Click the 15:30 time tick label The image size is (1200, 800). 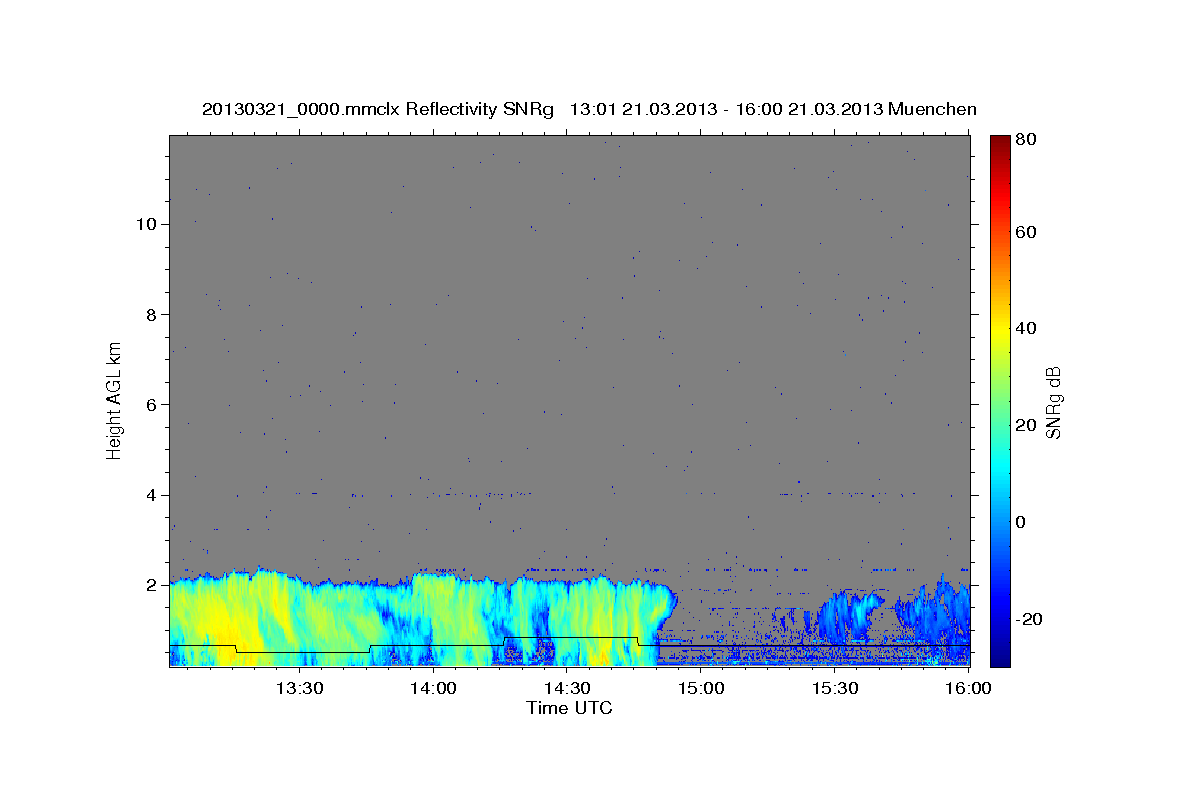836,688
